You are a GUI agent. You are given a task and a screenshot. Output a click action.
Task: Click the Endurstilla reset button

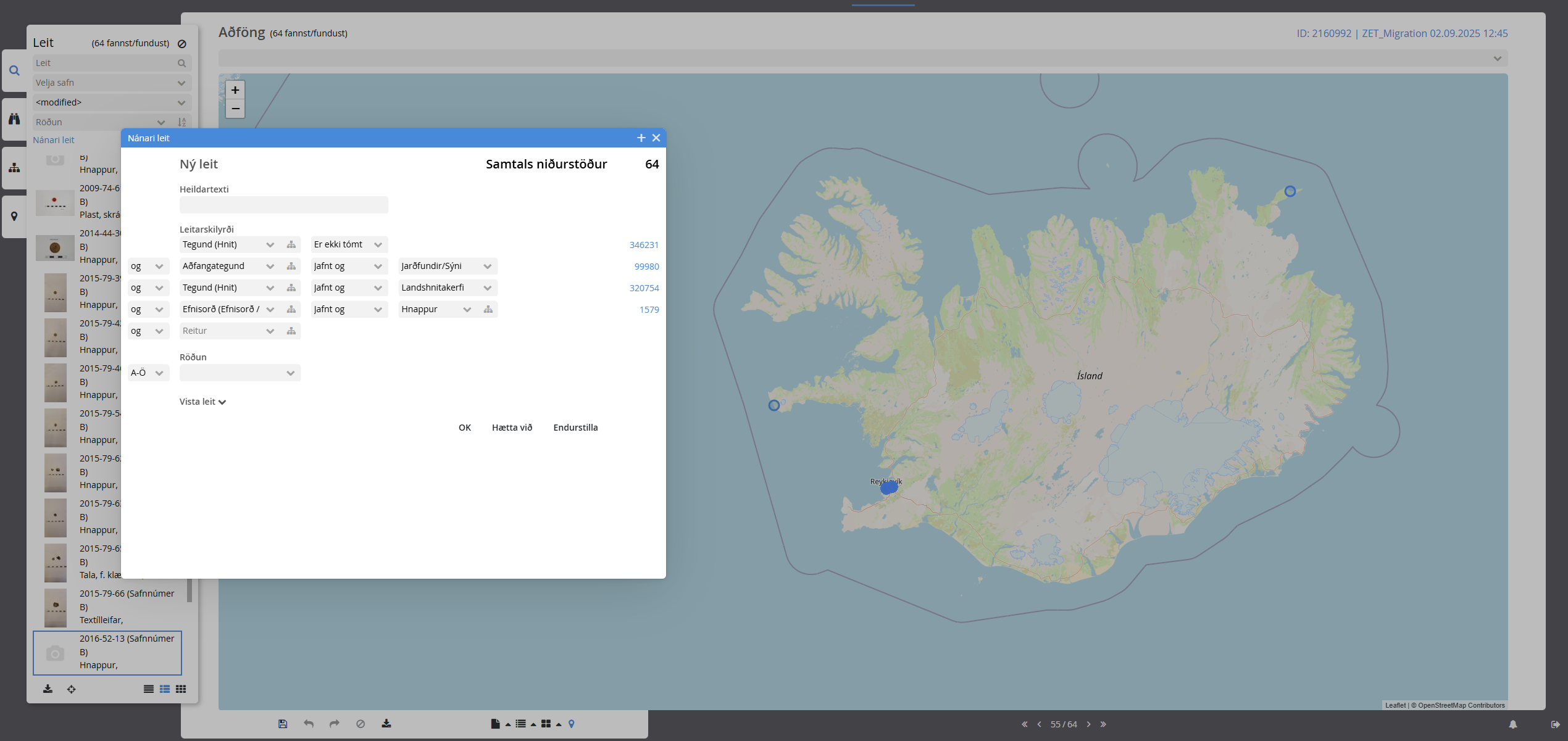point(575,428)
